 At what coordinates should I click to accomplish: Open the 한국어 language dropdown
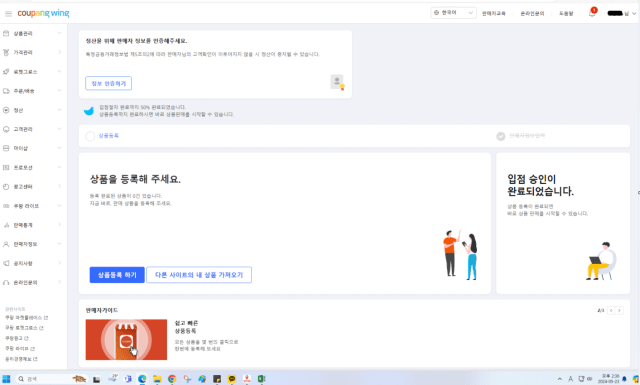pos(453,13)
